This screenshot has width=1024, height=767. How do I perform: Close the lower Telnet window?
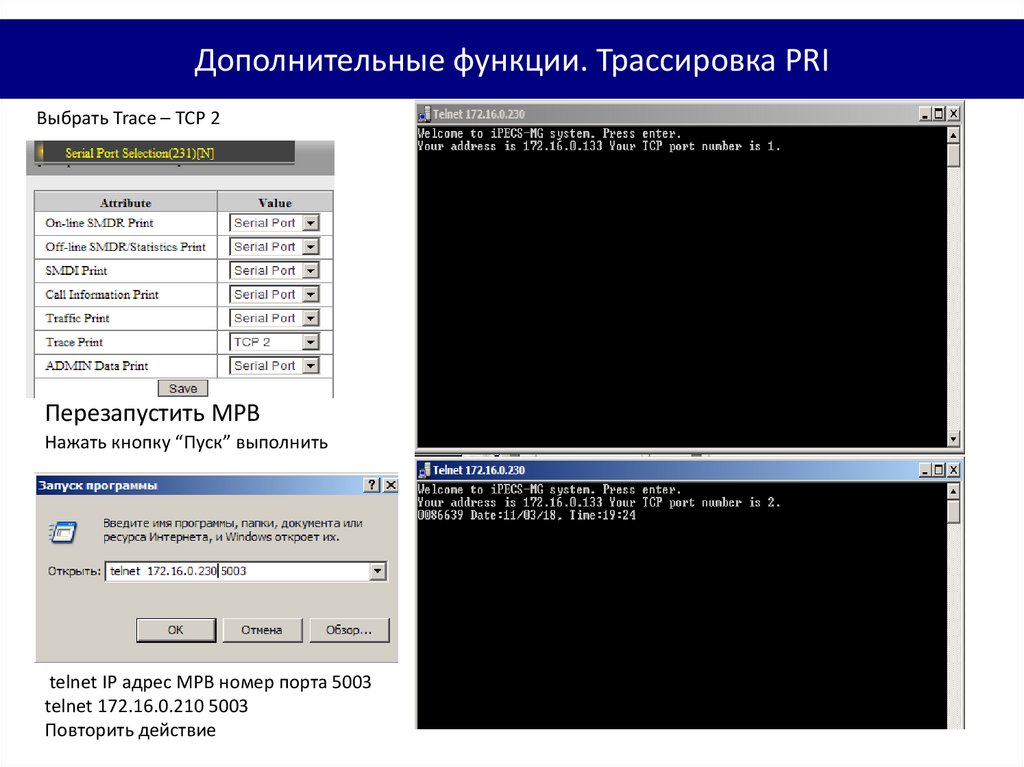(953, 470)
